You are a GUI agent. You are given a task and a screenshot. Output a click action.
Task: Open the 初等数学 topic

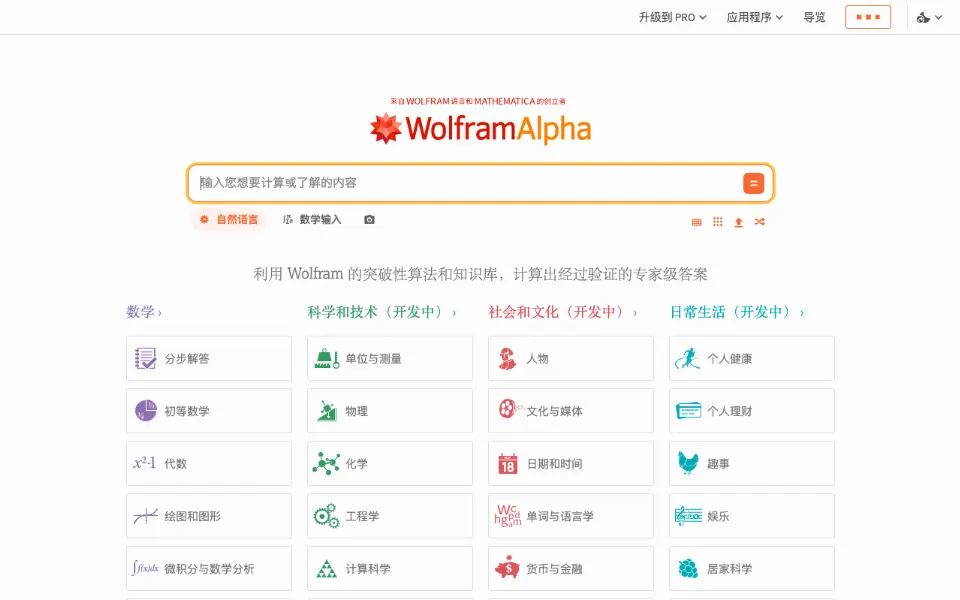(209, 411)
